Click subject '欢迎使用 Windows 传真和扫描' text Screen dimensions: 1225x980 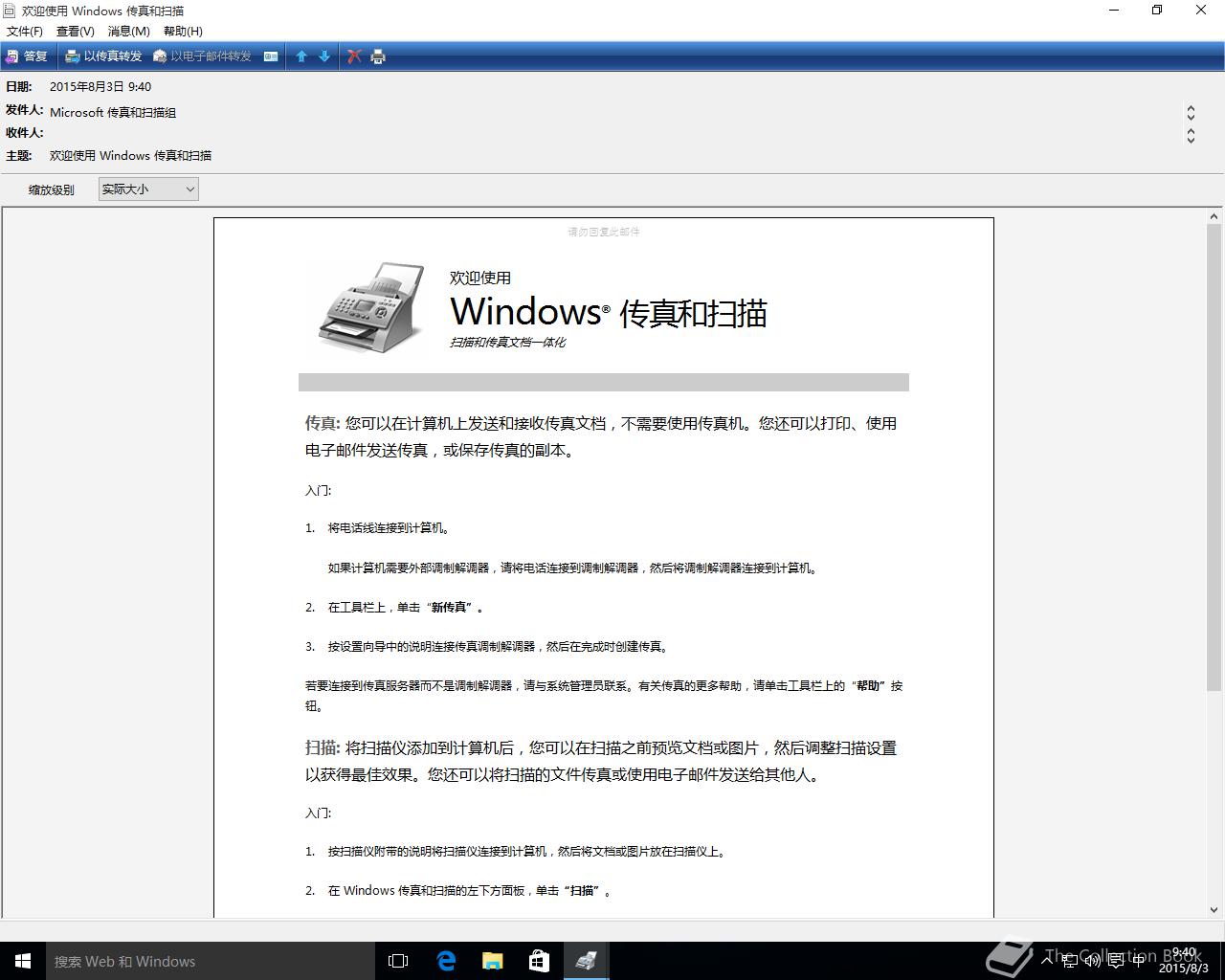(131, 155)
